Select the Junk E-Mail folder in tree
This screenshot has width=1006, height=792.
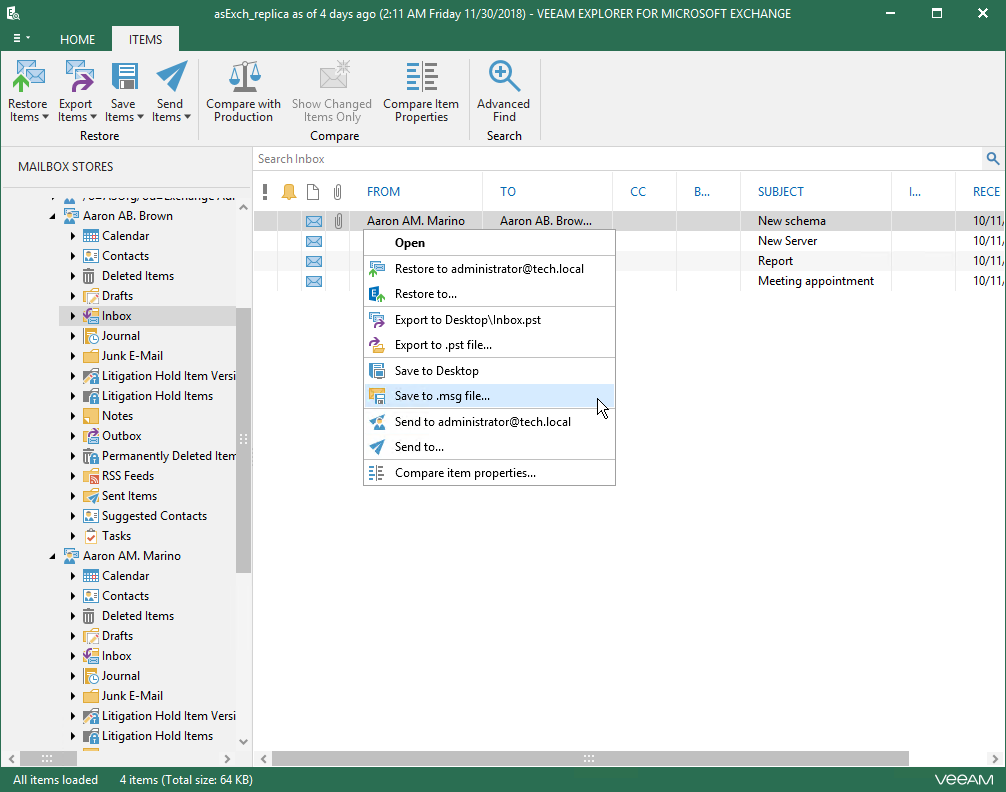point(132,356)
